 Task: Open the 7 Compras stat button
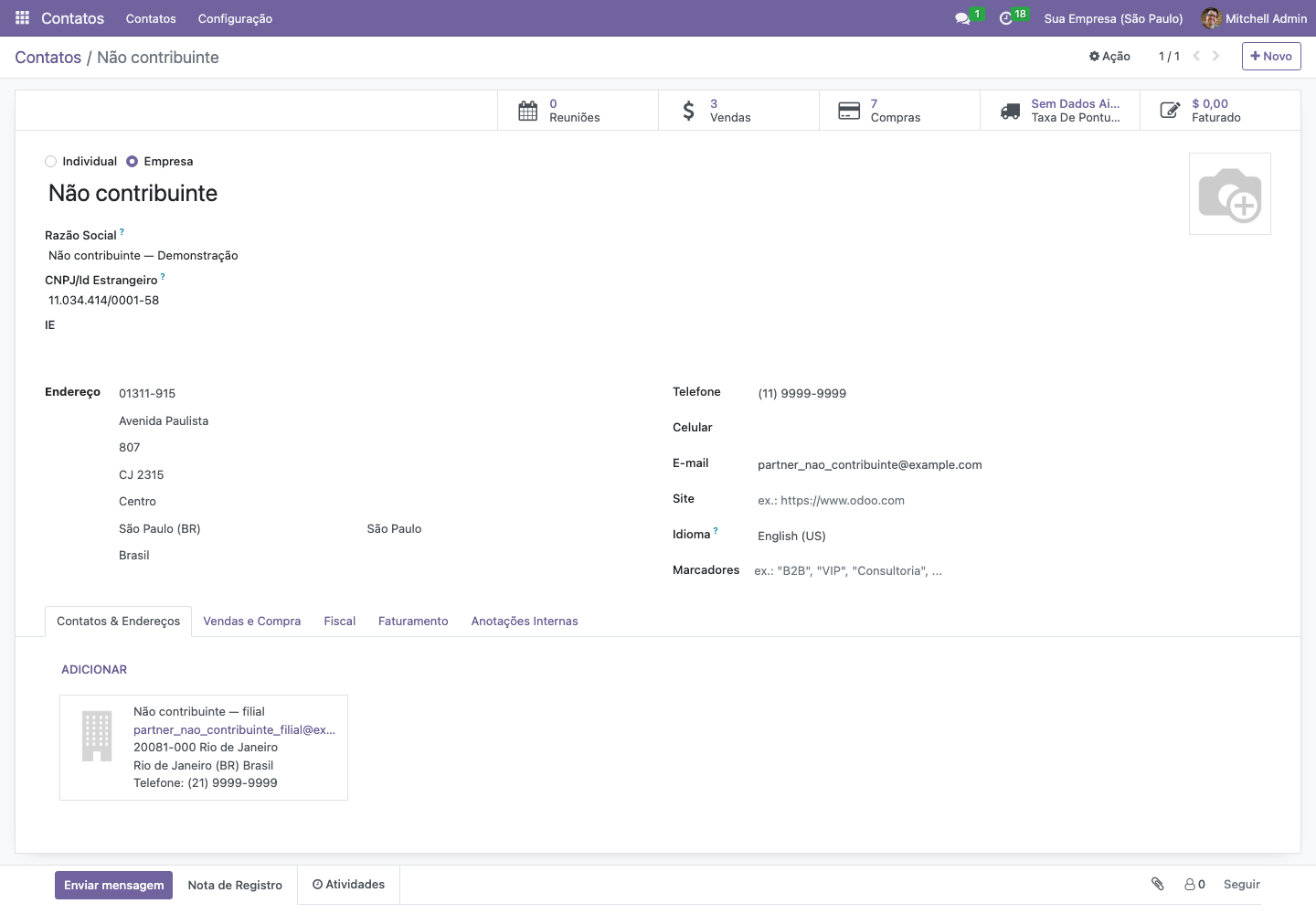[899, 111]
